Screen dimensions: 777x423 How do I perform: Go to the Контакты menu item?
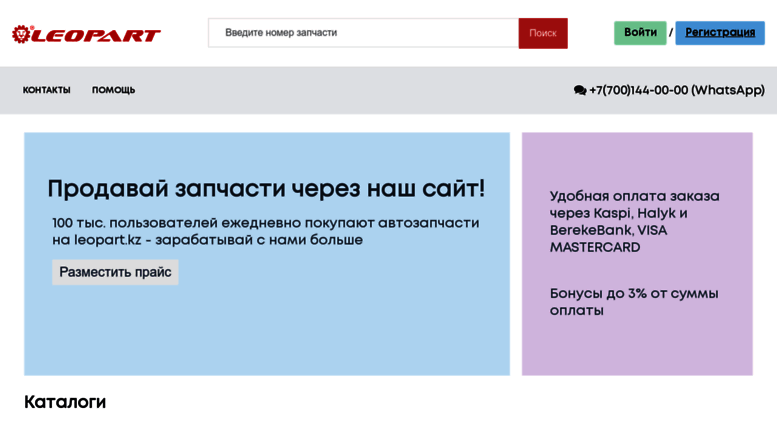point(47,90)
